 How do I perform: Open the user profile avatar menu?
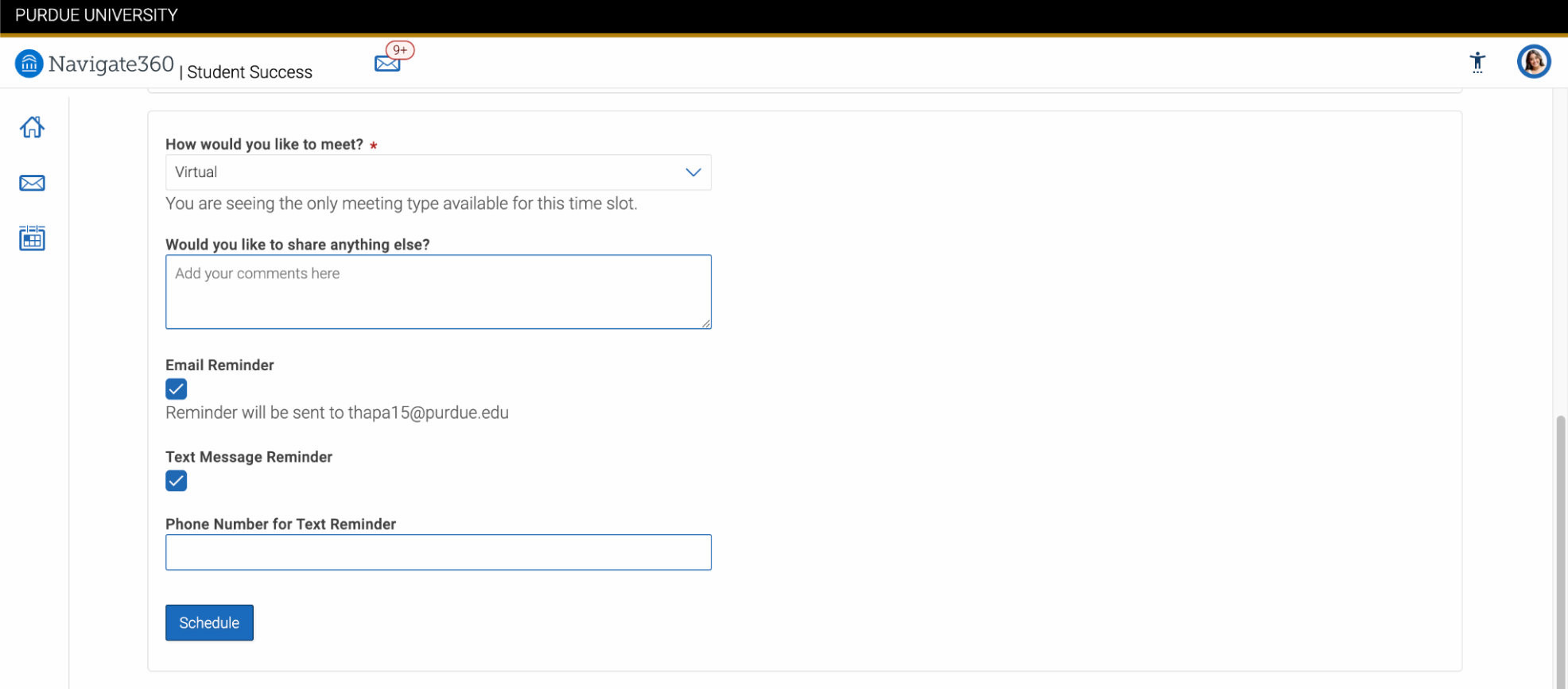(x=1533, y=61)
